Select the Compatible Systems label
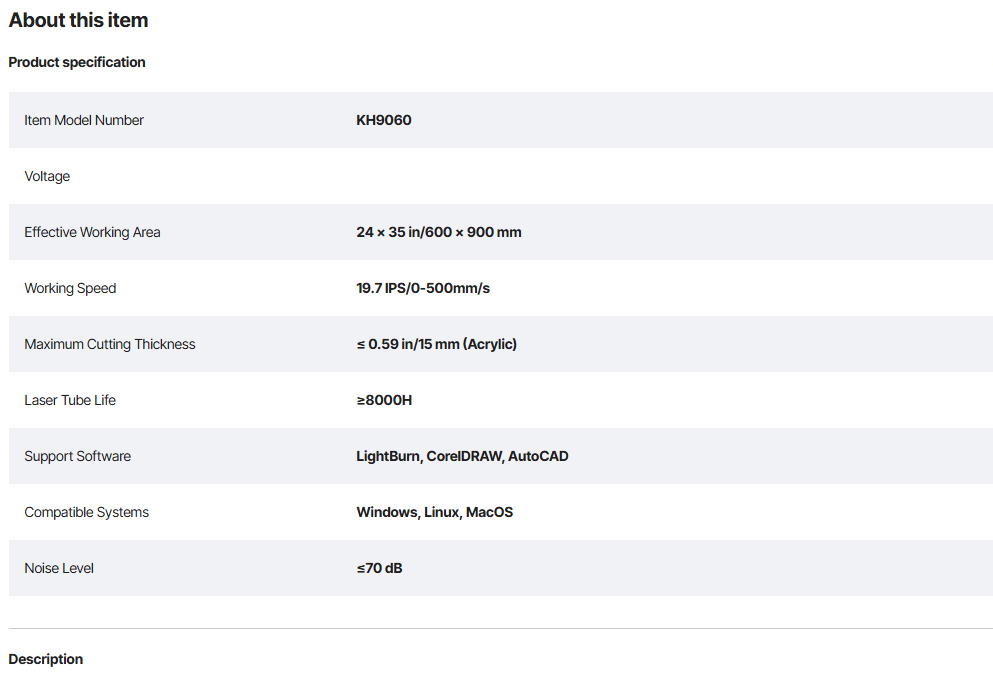This screenshot has height=685, width=993. coord(86,512)
